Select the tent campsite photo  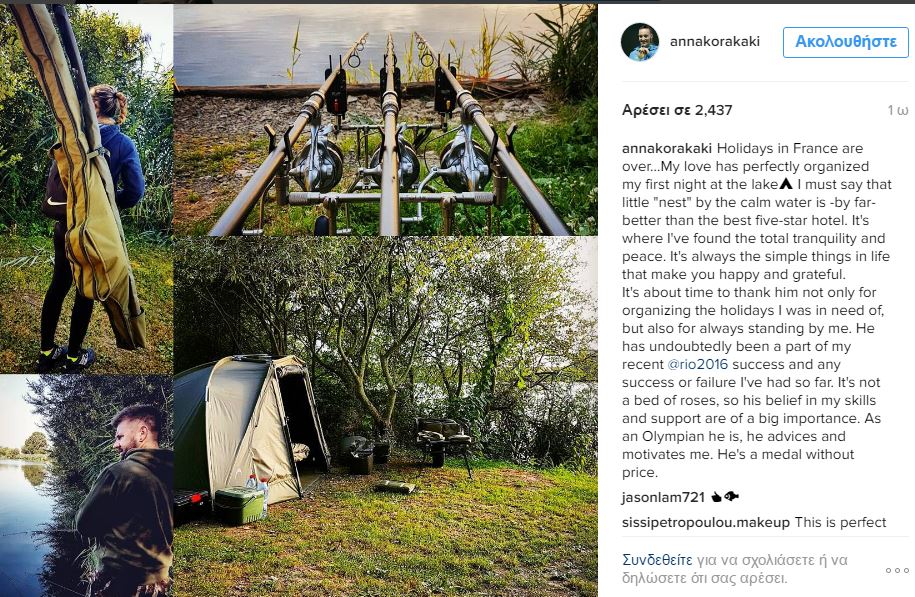(x=385, y=417)
